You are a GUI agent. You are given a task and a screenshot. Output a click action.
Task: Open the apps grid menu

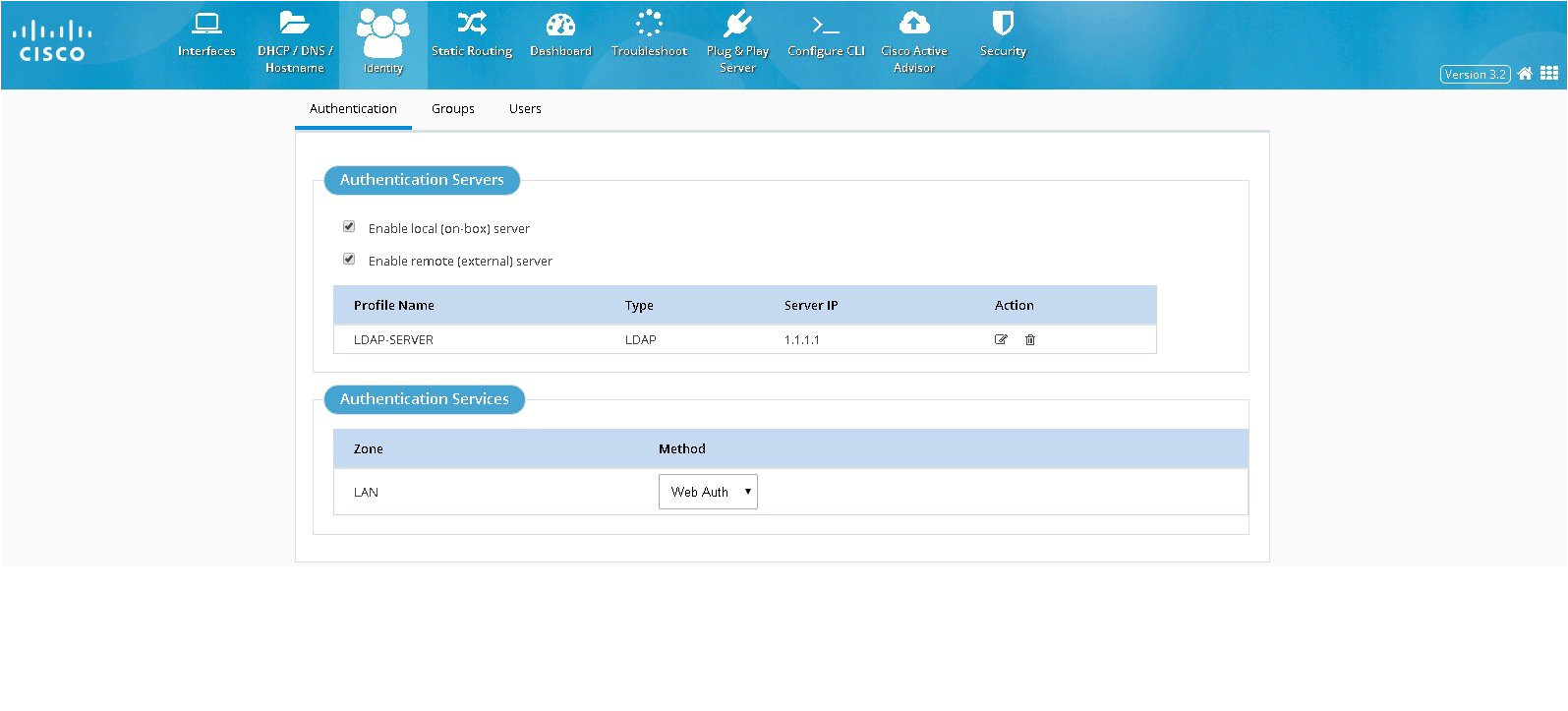[x=1549, y=74]
